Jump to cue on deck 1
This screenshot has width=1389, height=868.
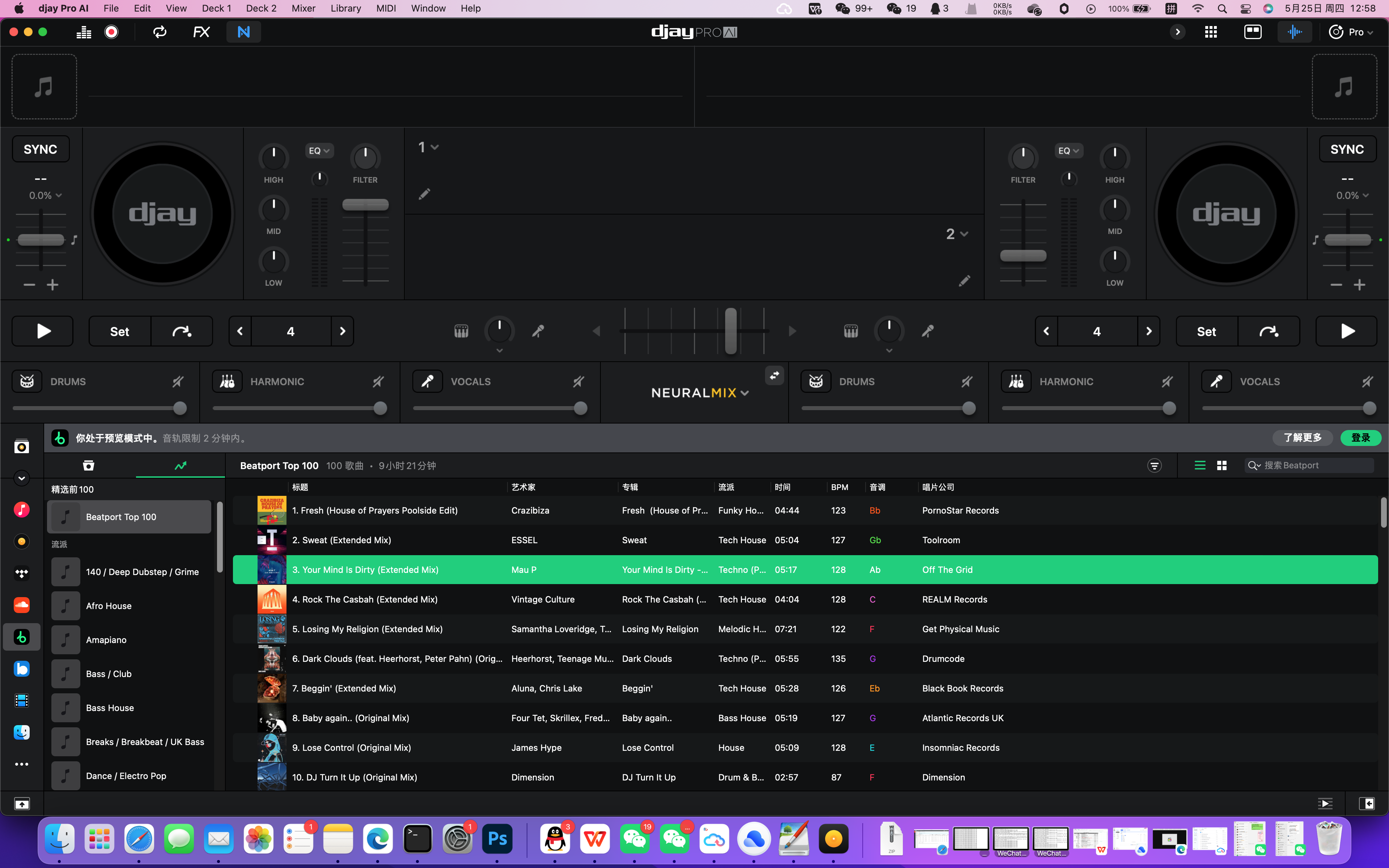click(x=182, y=331)
